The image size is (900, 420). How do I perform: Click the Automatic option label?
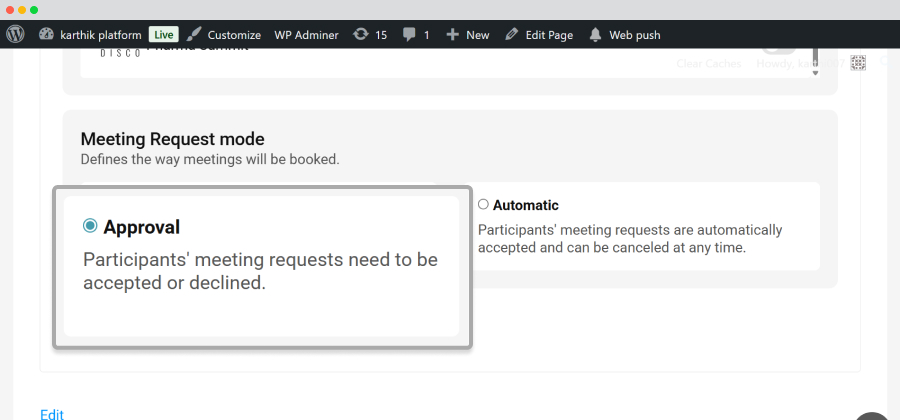526,205
